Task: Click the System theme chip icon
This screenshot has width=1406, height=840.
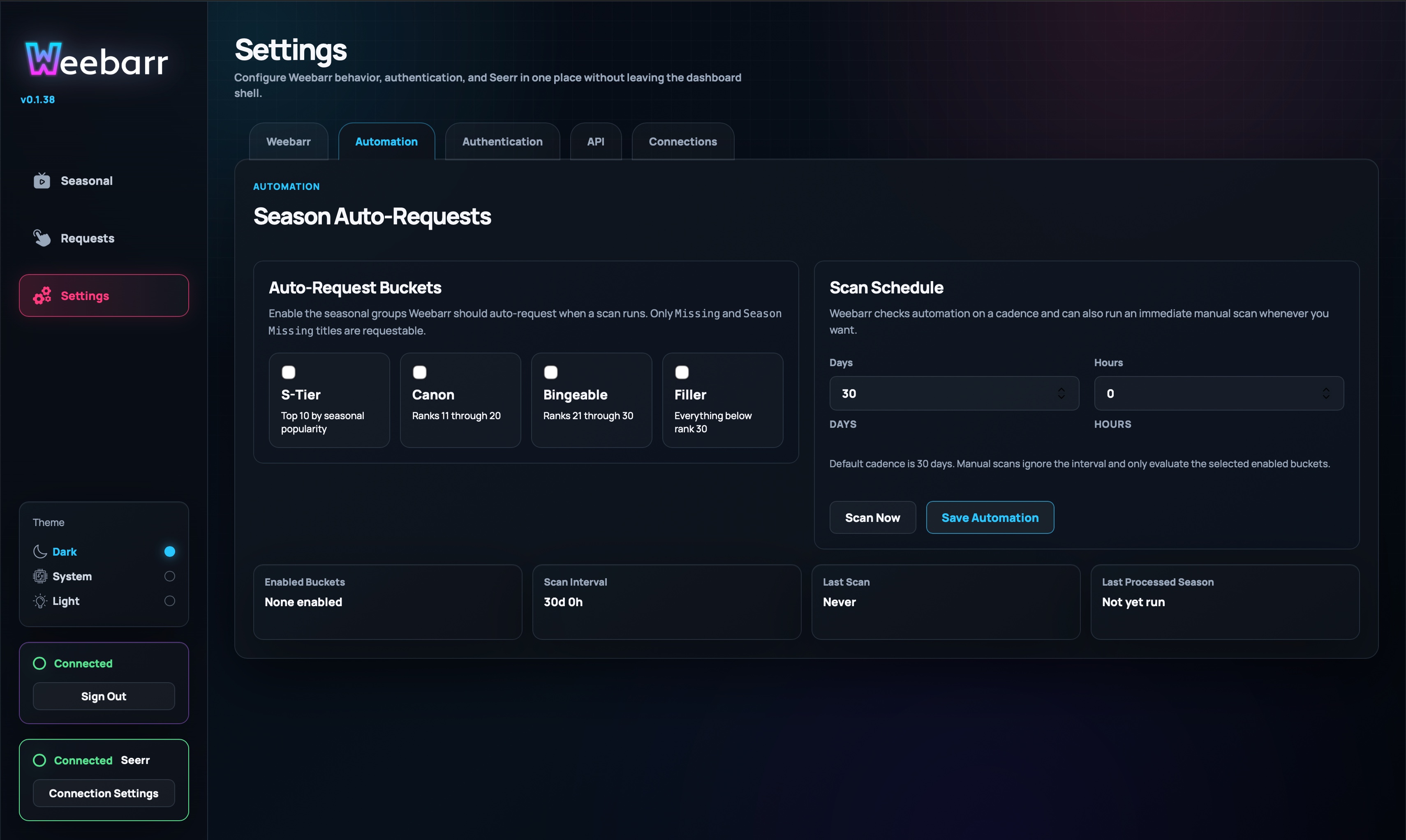Action: point(40,576)
